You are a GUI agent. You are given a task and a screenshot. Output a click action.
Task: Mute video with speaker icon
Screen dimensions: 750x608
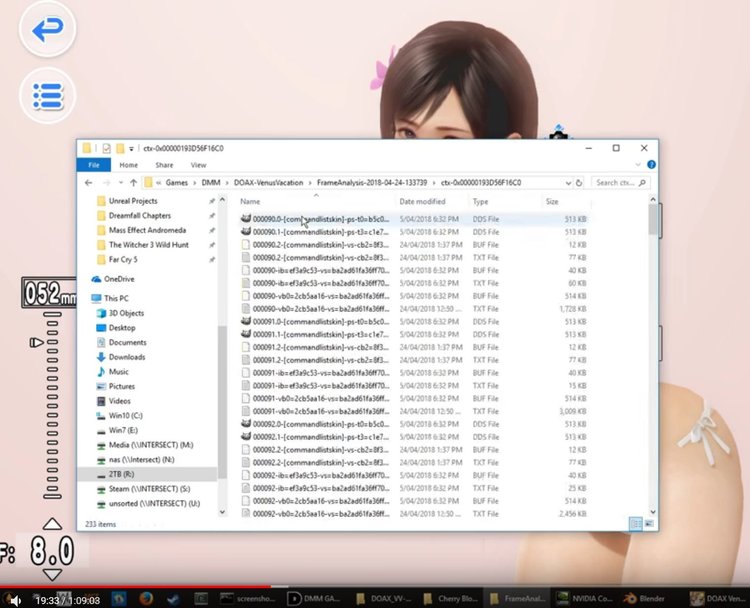tap(14, 600)
